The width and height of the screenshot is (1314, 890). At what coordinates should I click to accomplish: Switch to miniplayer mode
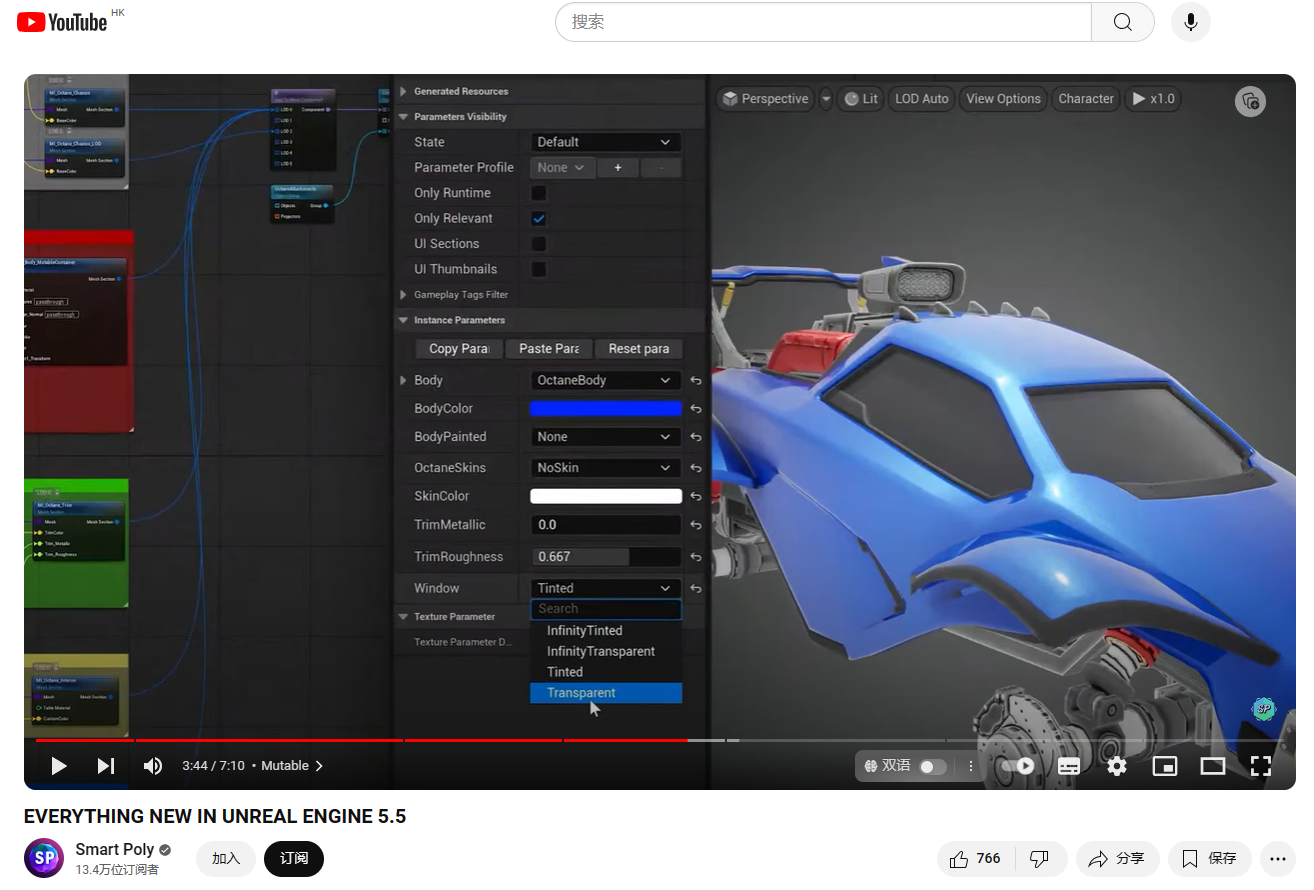tap(1165, 766)
